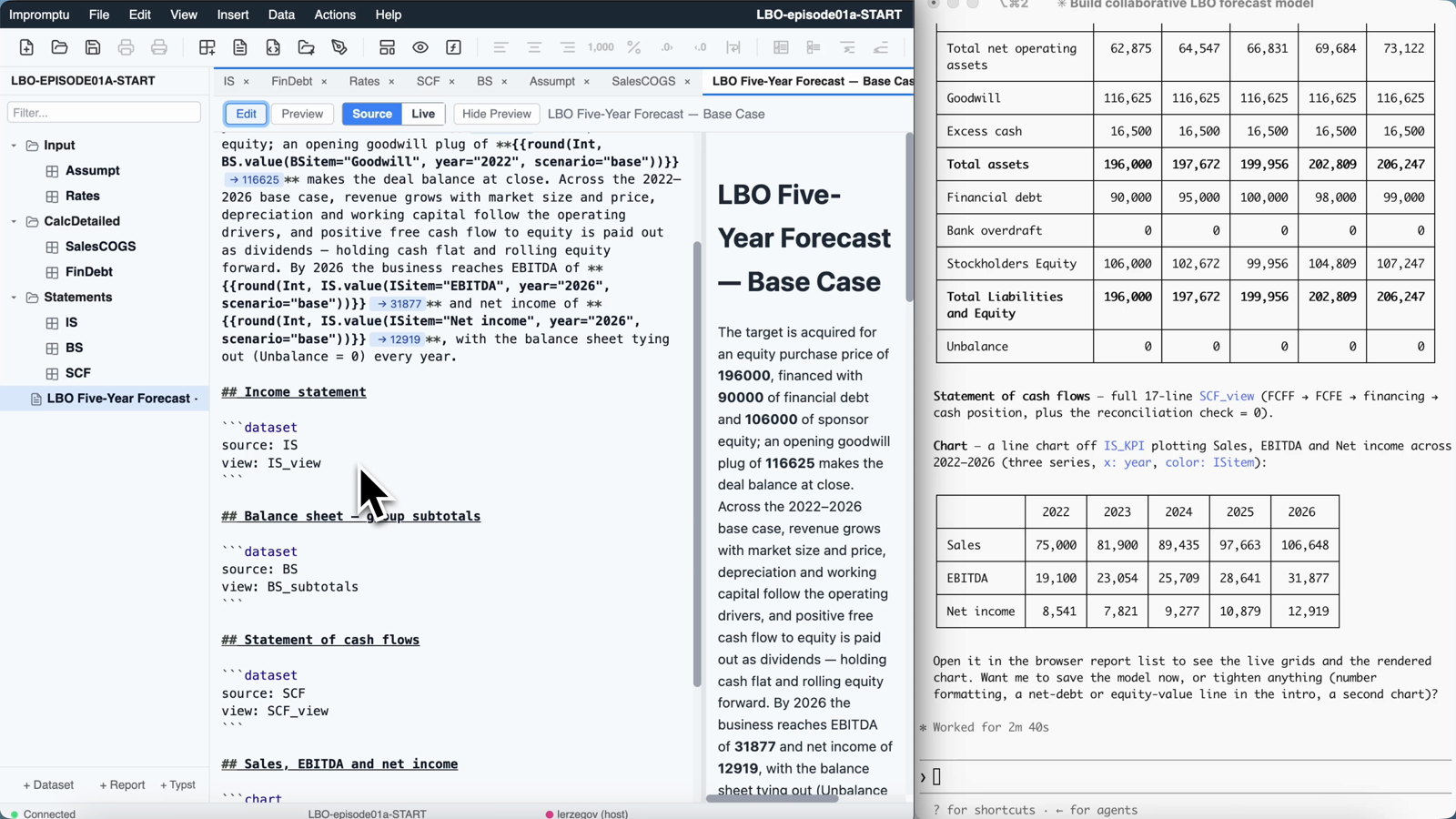Screen dimensions: 1456x819
Task: Click the table rows icon after wrap text
Action: coord(781,47)
